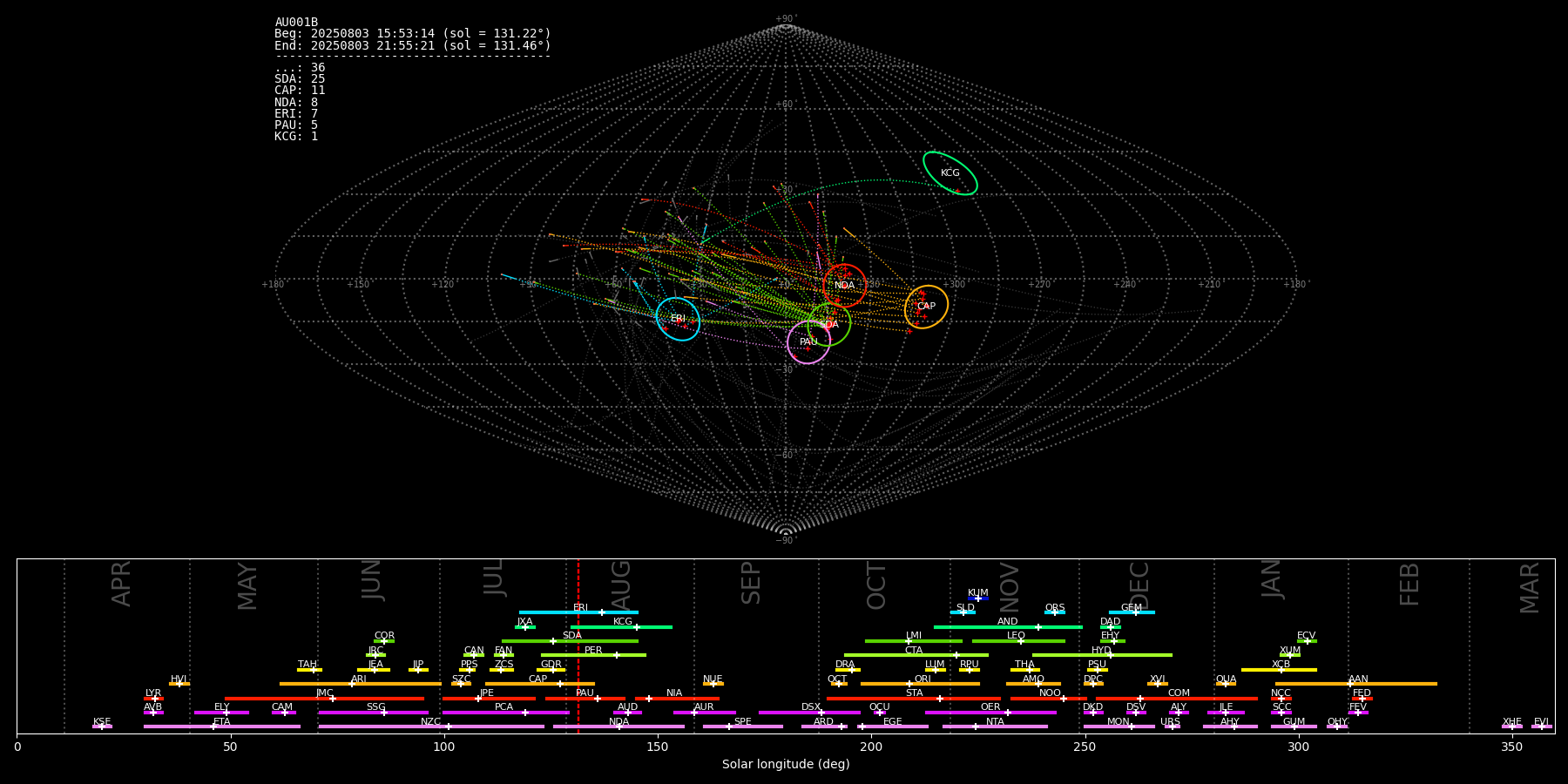The image size is (1568, 784).
Task: Click the DSX shower bar in timeline
Action: (810, 713)
